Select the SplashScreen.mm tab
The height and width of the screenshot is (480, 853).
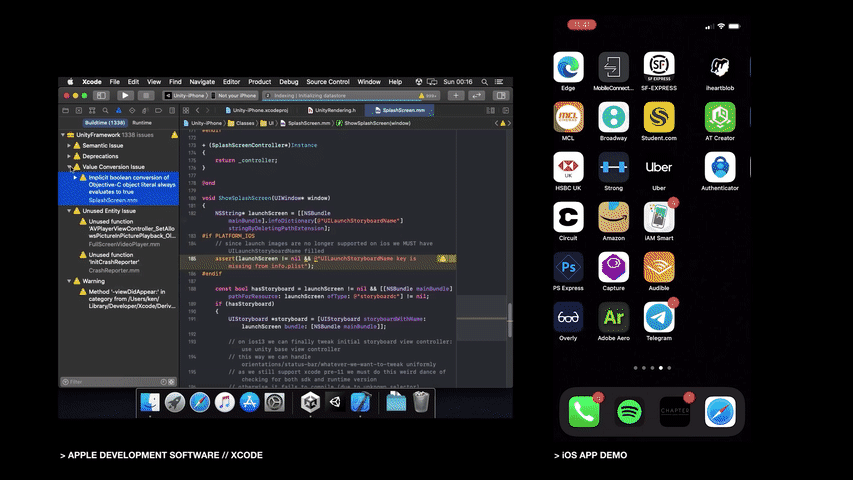(x=399, y=110)
